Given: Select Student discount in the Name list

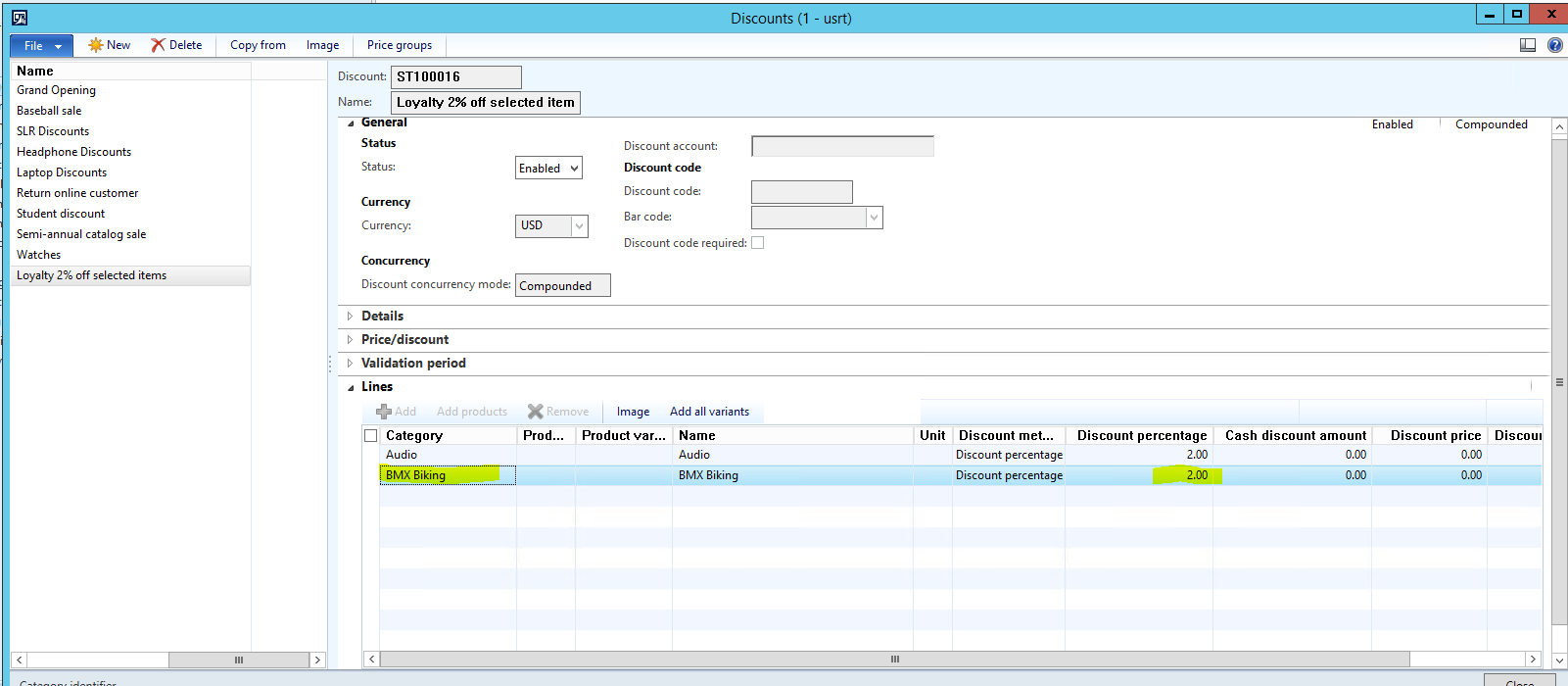Looking at the screenshot, I should click(x=61, y=214).
